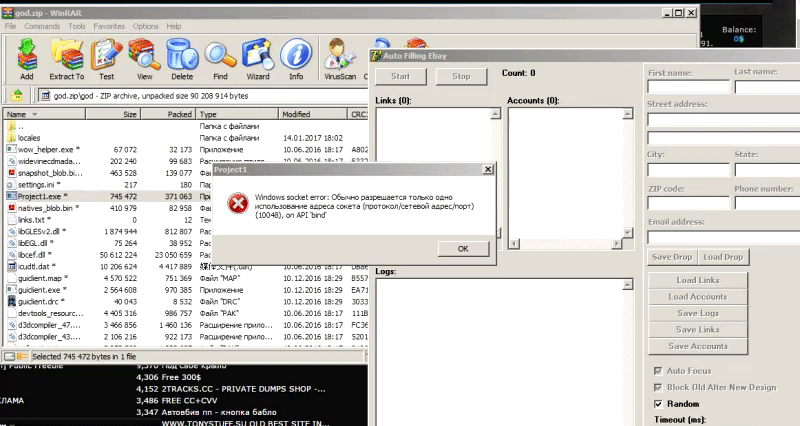Click the Find magnifier icon

coord(220,59)
